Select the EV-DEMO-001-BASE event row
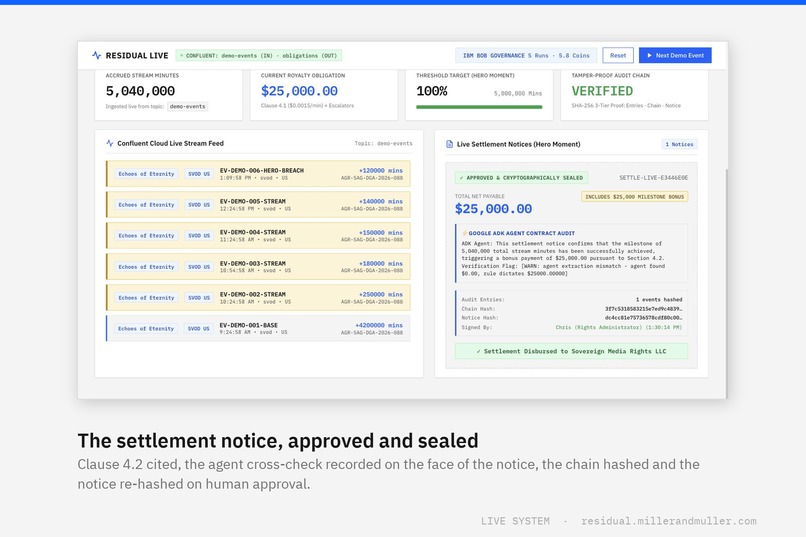This screenshot has width=806, height=537. tap(258, 328)
